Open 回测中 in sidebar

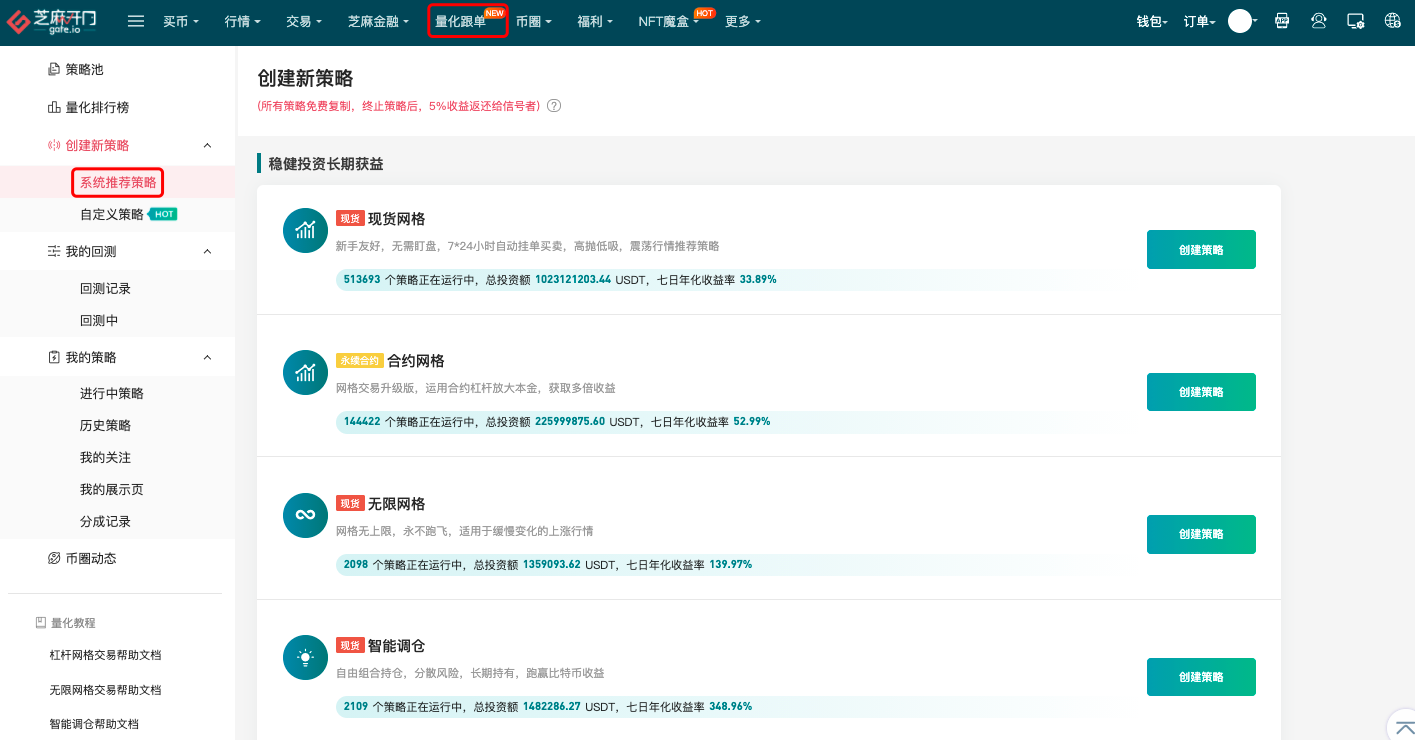pyautogui.click(x=99, y=320)
